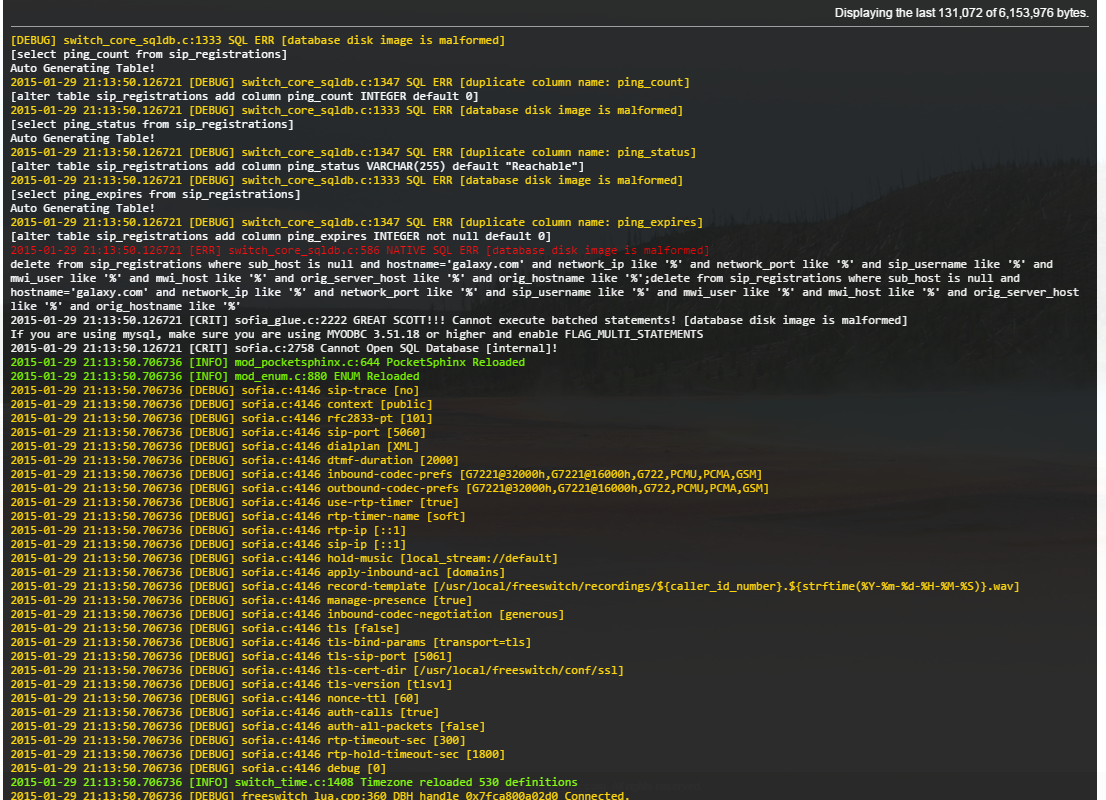Click the 'apply-inbound-acl [domains]' log line
The height and width of the screenshot is (800, 1106).
[x=257, y=572]
